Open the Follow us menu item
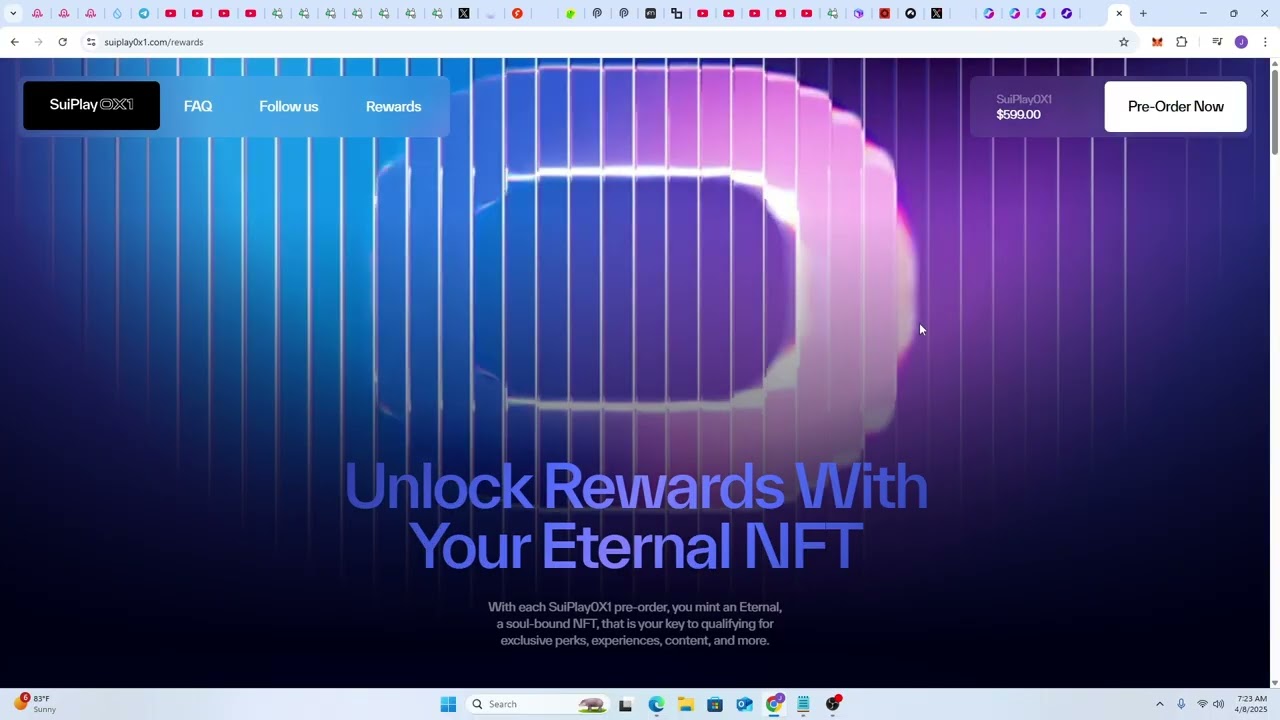Image resolution: width=1280 pixels, height=720 pixels. coord(289,106)
